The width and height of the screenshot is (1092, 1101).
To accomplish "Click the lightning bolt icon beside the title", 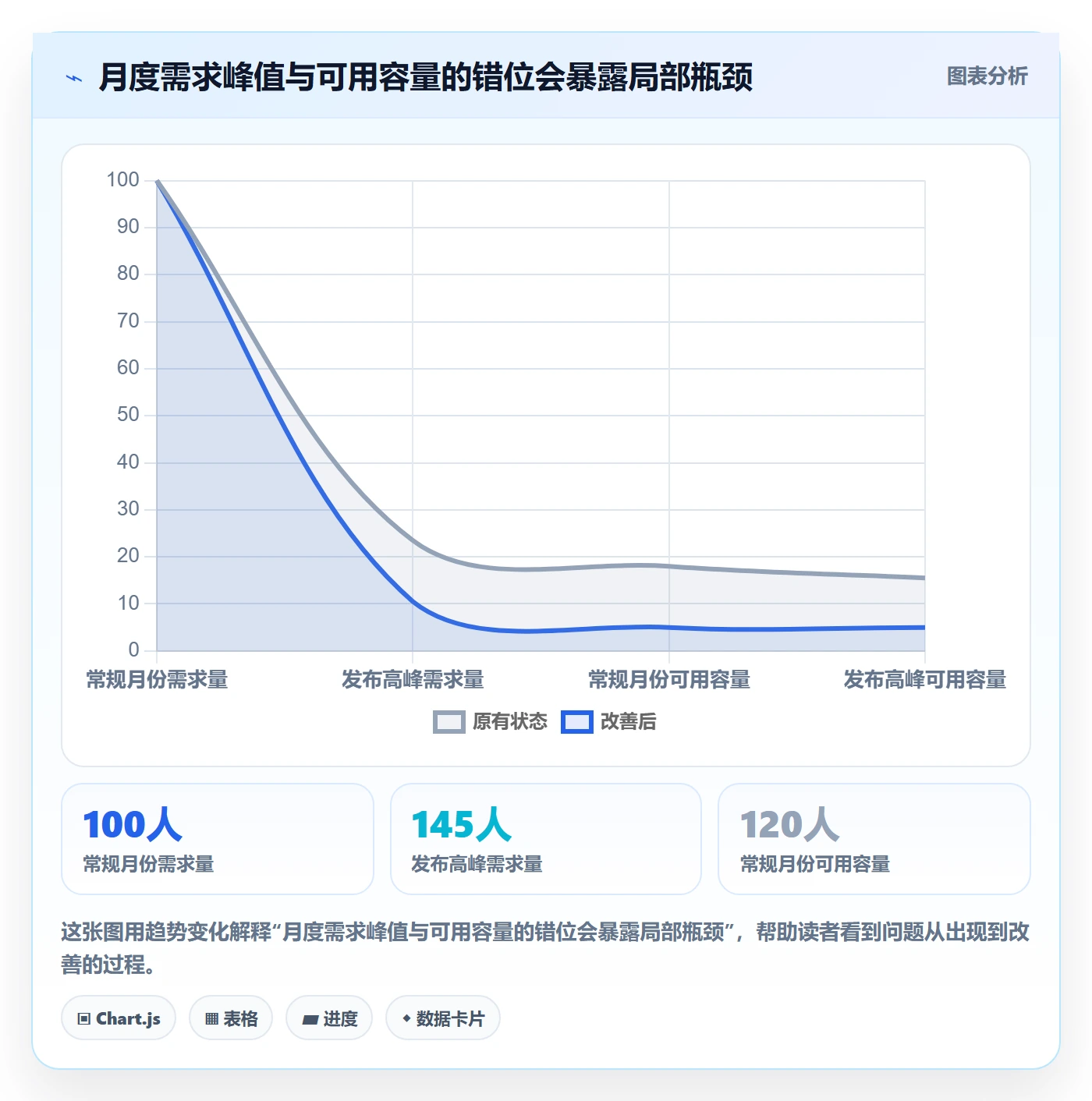I will 74,78.
